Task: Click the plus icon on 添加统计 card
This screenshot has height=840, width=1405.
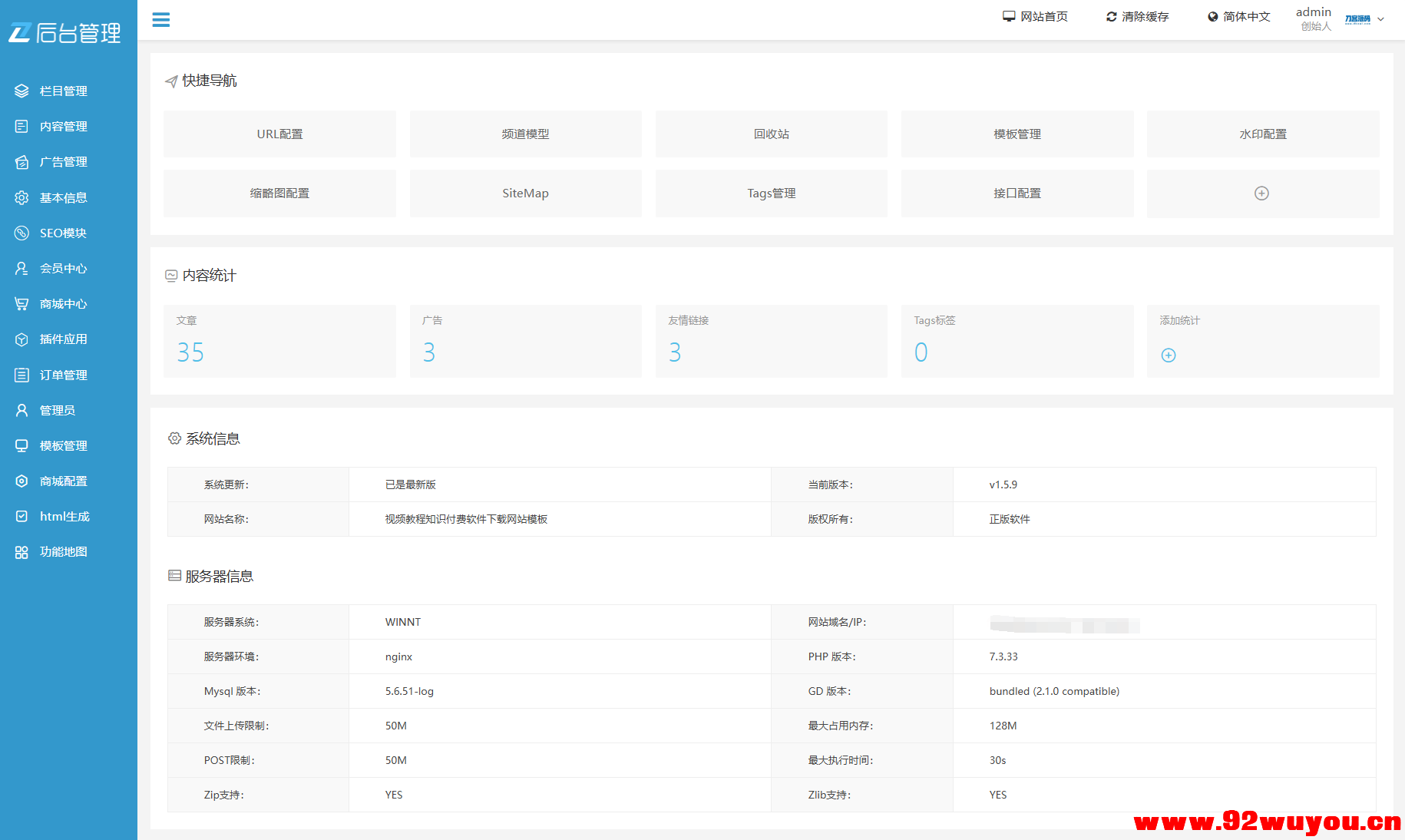Action: click(x=1168, y=355)
